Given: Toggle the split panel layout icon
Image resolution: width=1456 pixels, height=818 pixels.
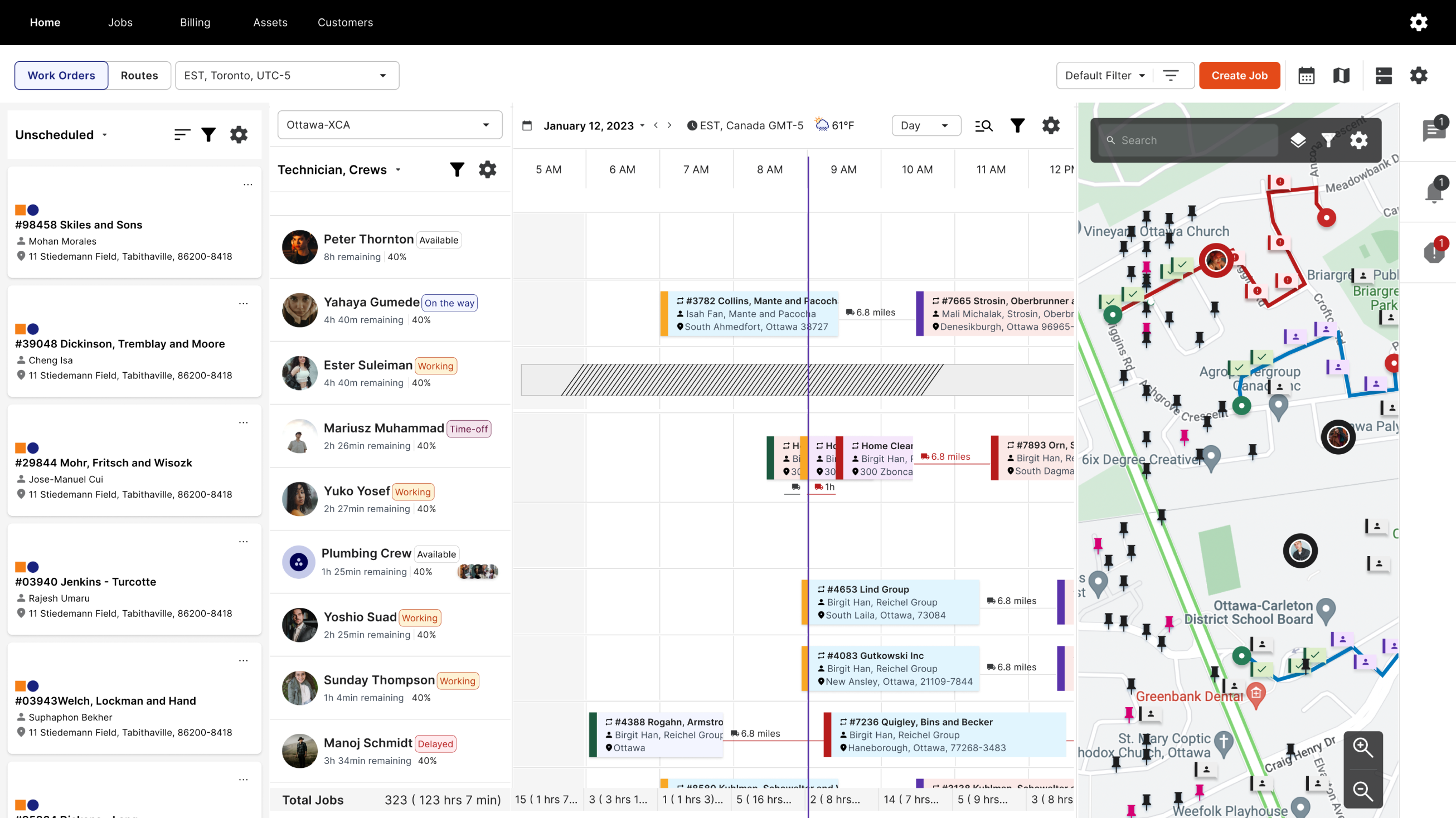Looking at the screenshot, I should [x=1383, y=76].
